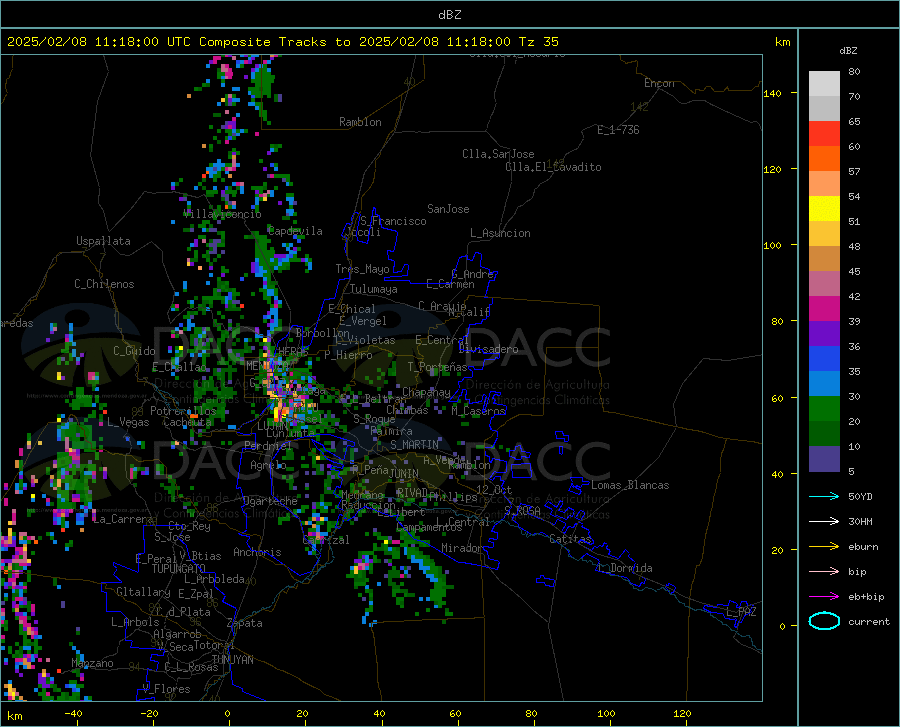Click the pink bip arrow legend icon
900x727 pixels.
pos(824,572)
